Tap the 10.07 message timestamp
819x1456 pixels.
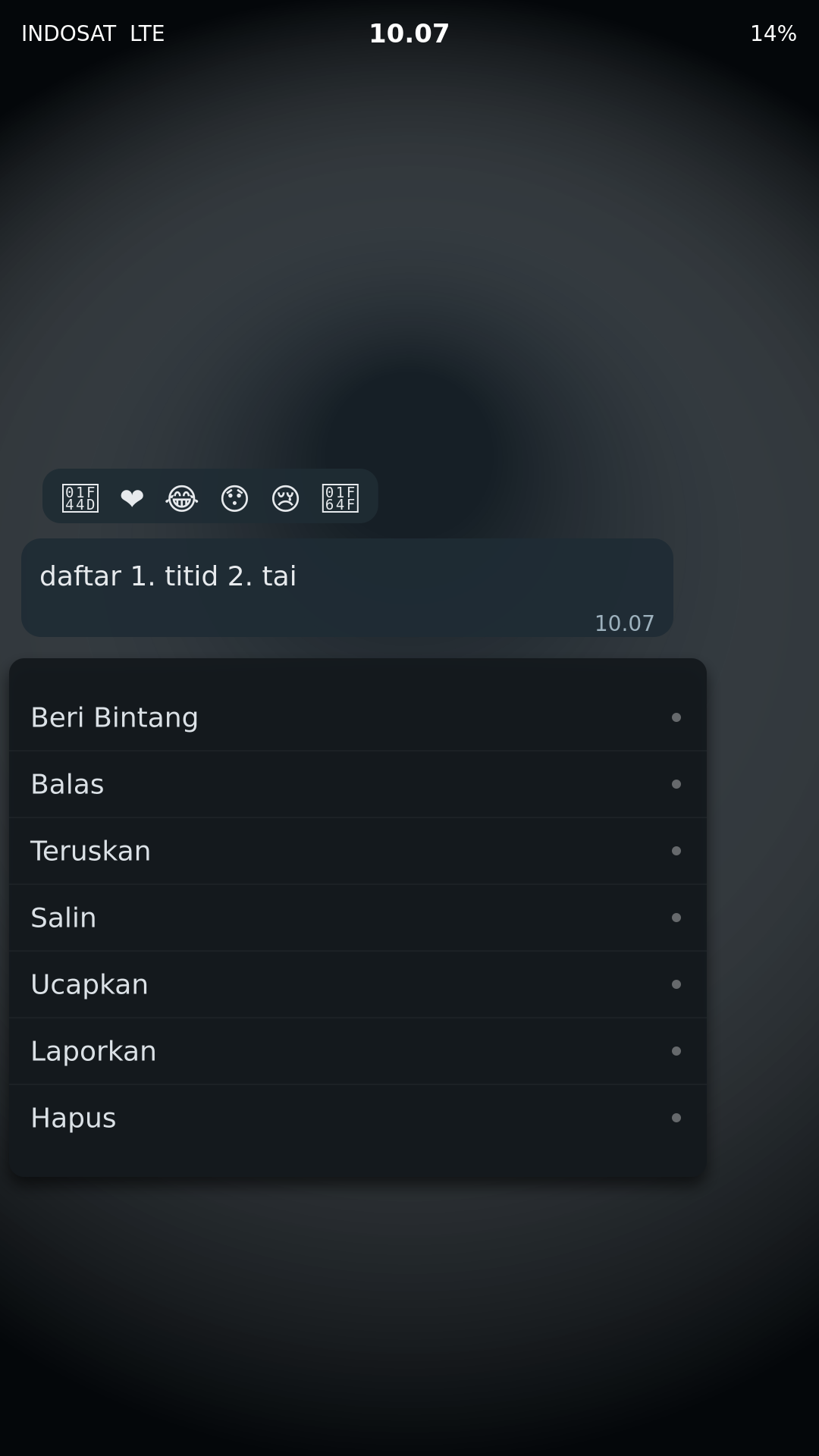tap(624, 623)
